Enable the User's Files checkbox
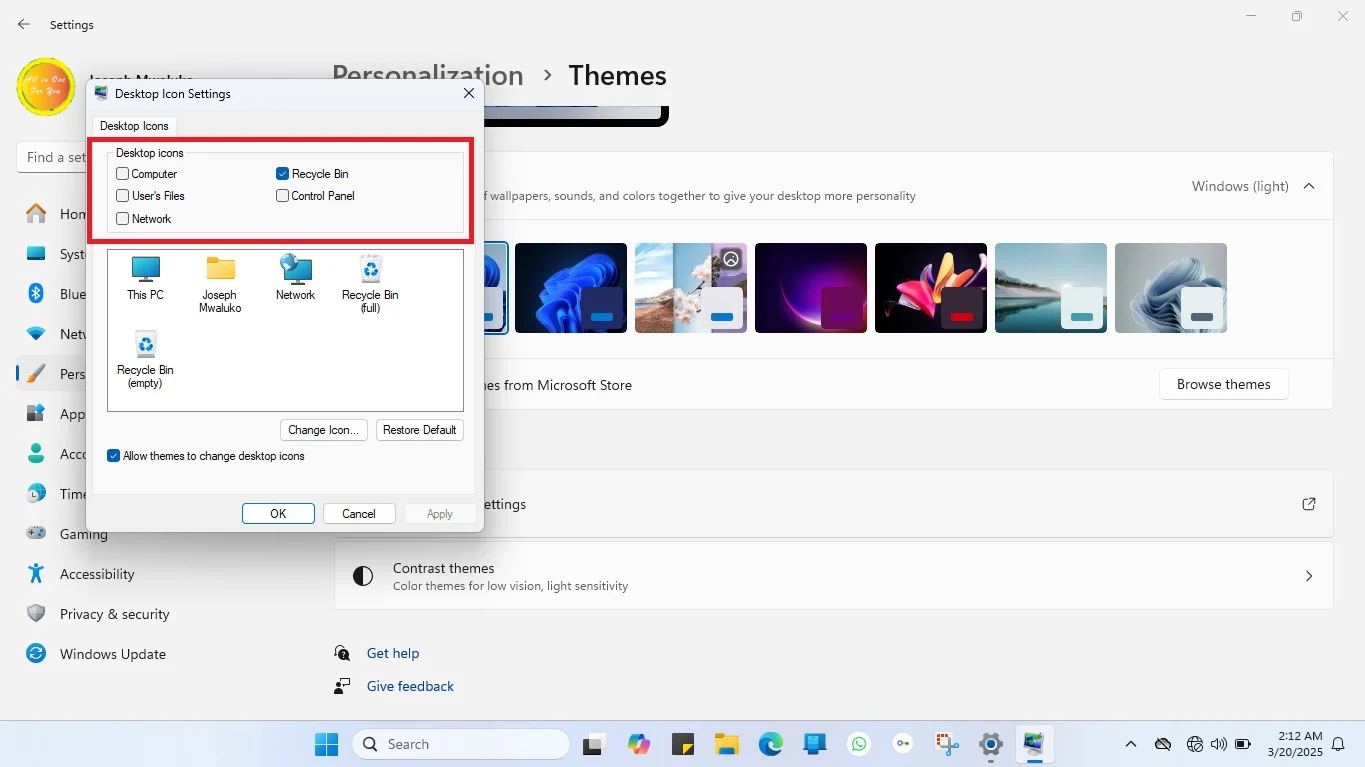 pos(123,196)
